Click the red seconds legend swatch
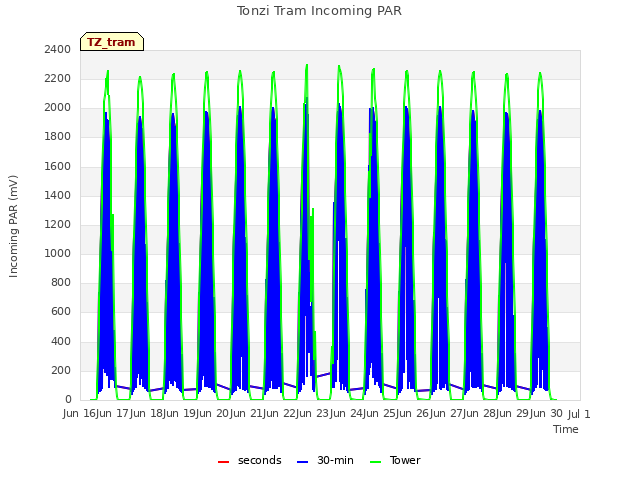 [223, 462]
